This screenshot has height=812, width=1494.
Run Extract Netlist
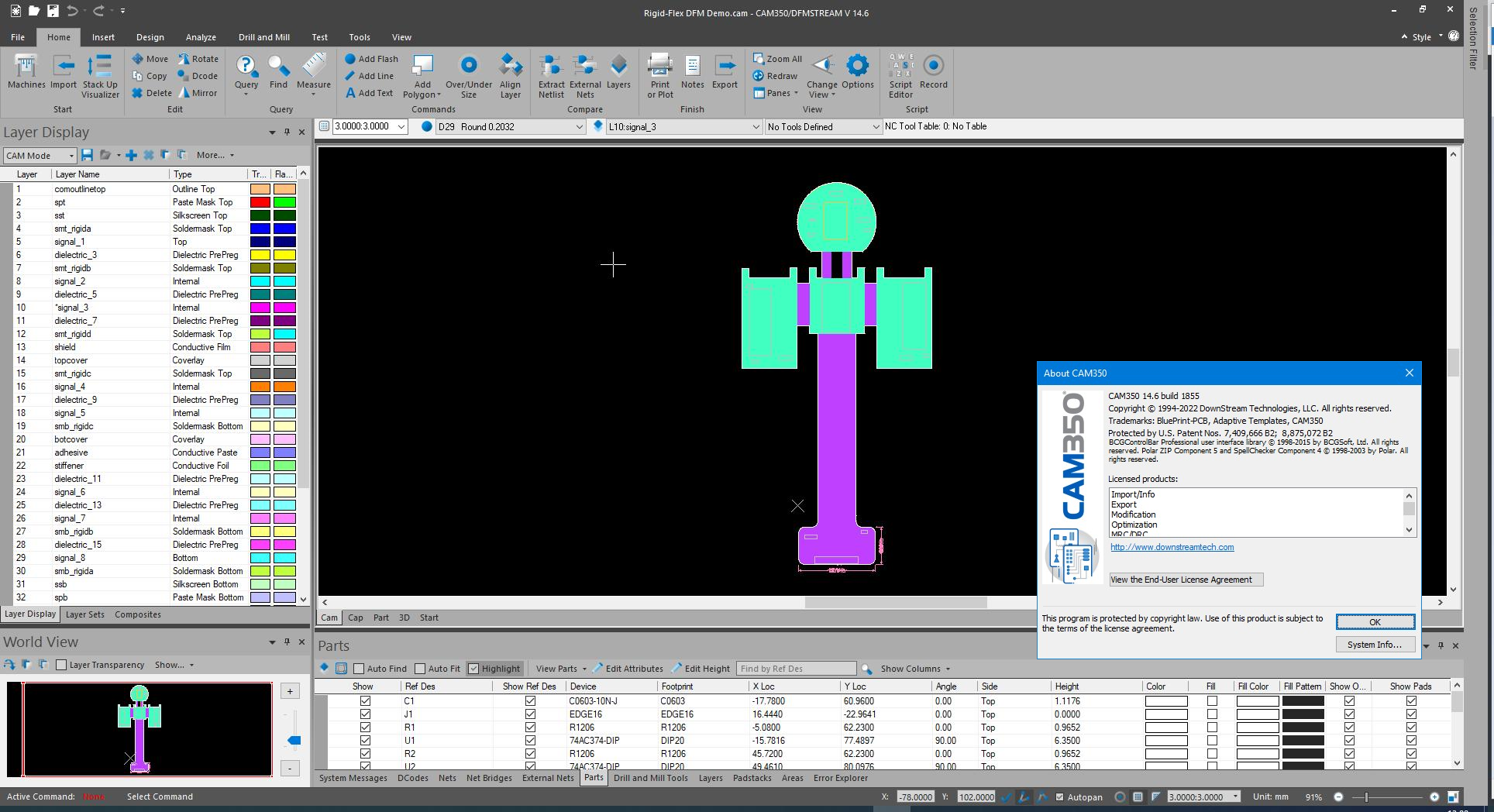click(x=551, y=76)
